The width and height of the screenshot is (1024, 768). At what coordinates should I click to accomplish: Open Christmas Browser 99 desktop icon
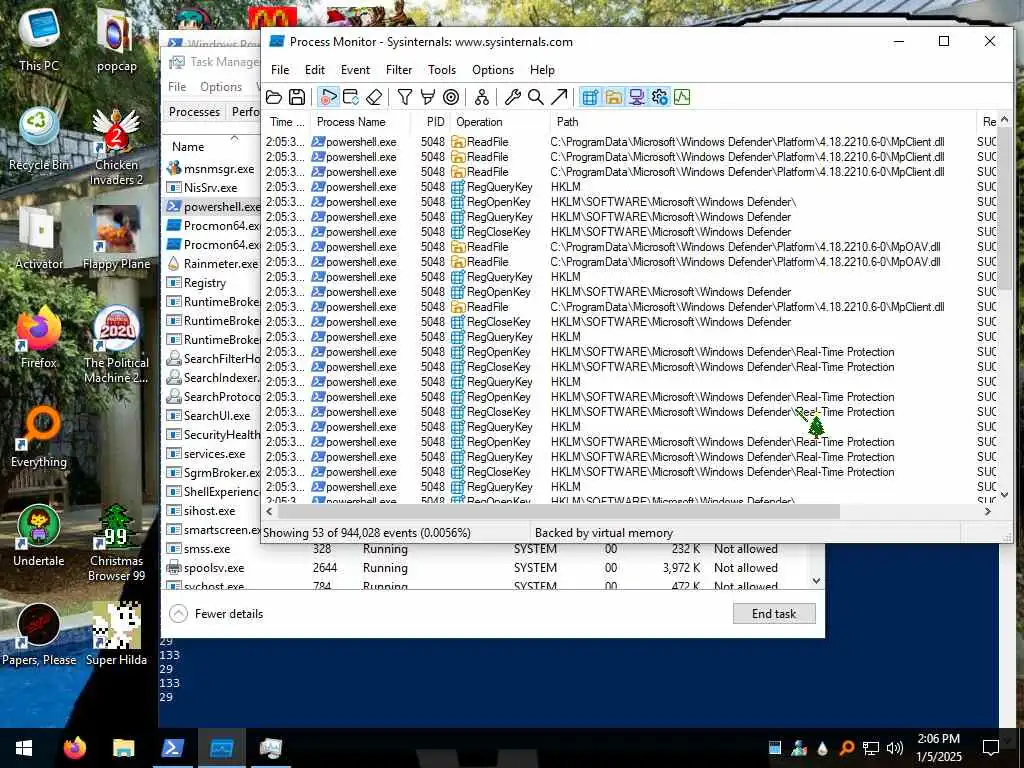point(116,543)
